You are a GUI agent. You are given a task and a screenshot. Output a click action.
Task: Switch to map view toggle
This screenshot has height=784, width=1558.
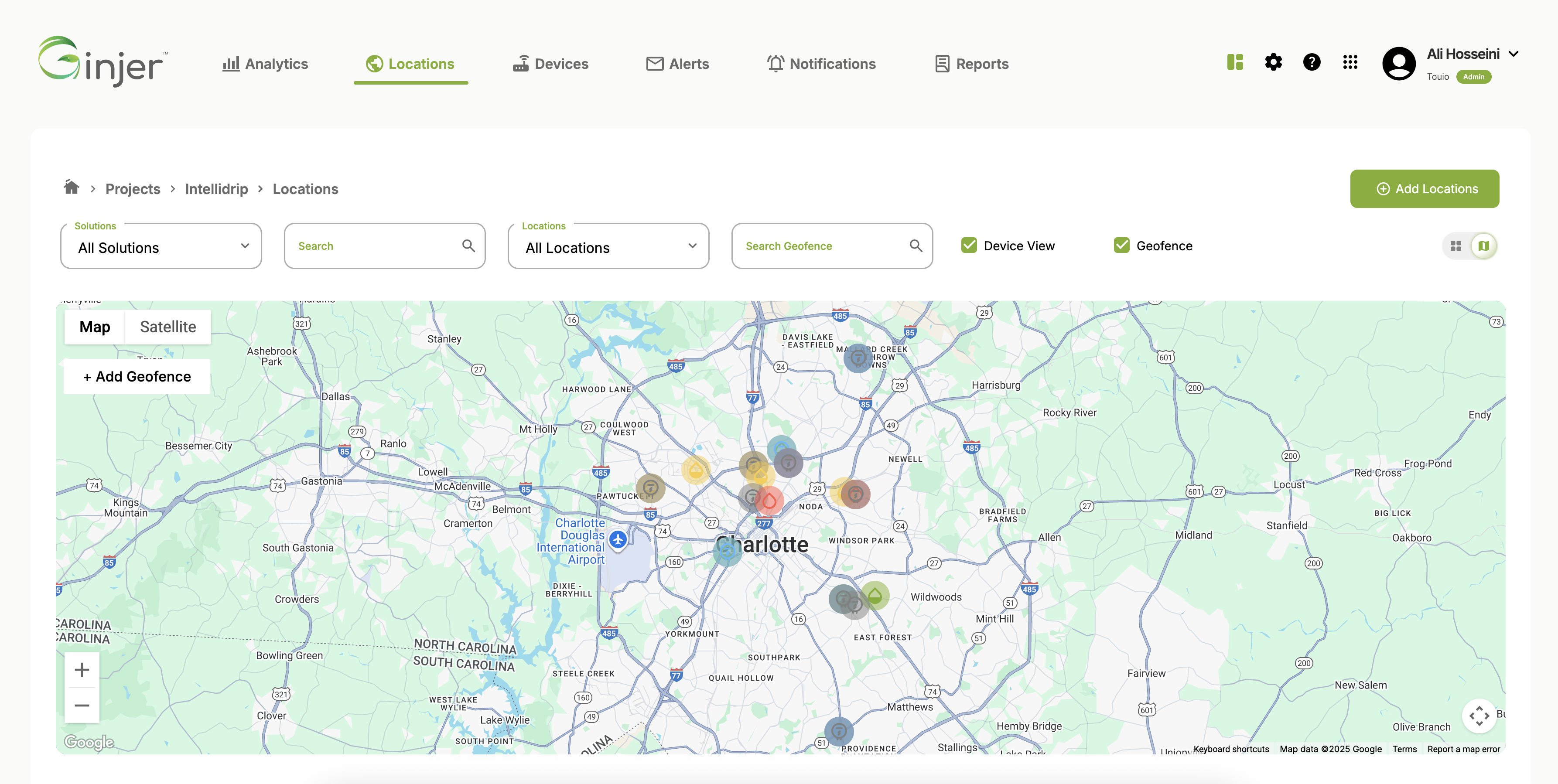tap(1483, 246)
